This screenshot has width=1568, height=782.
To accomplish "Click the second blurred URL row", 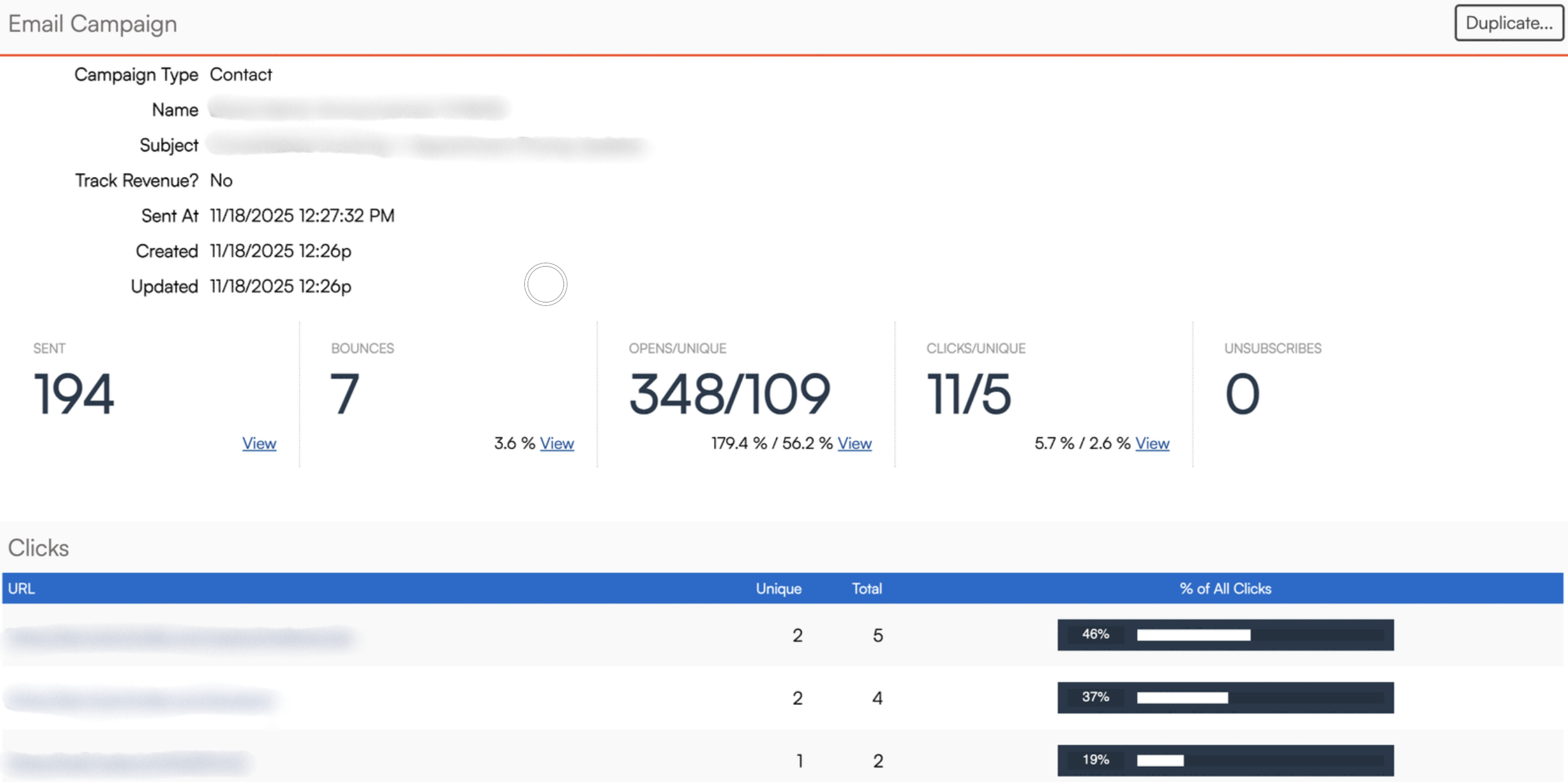I will point(142,700).
